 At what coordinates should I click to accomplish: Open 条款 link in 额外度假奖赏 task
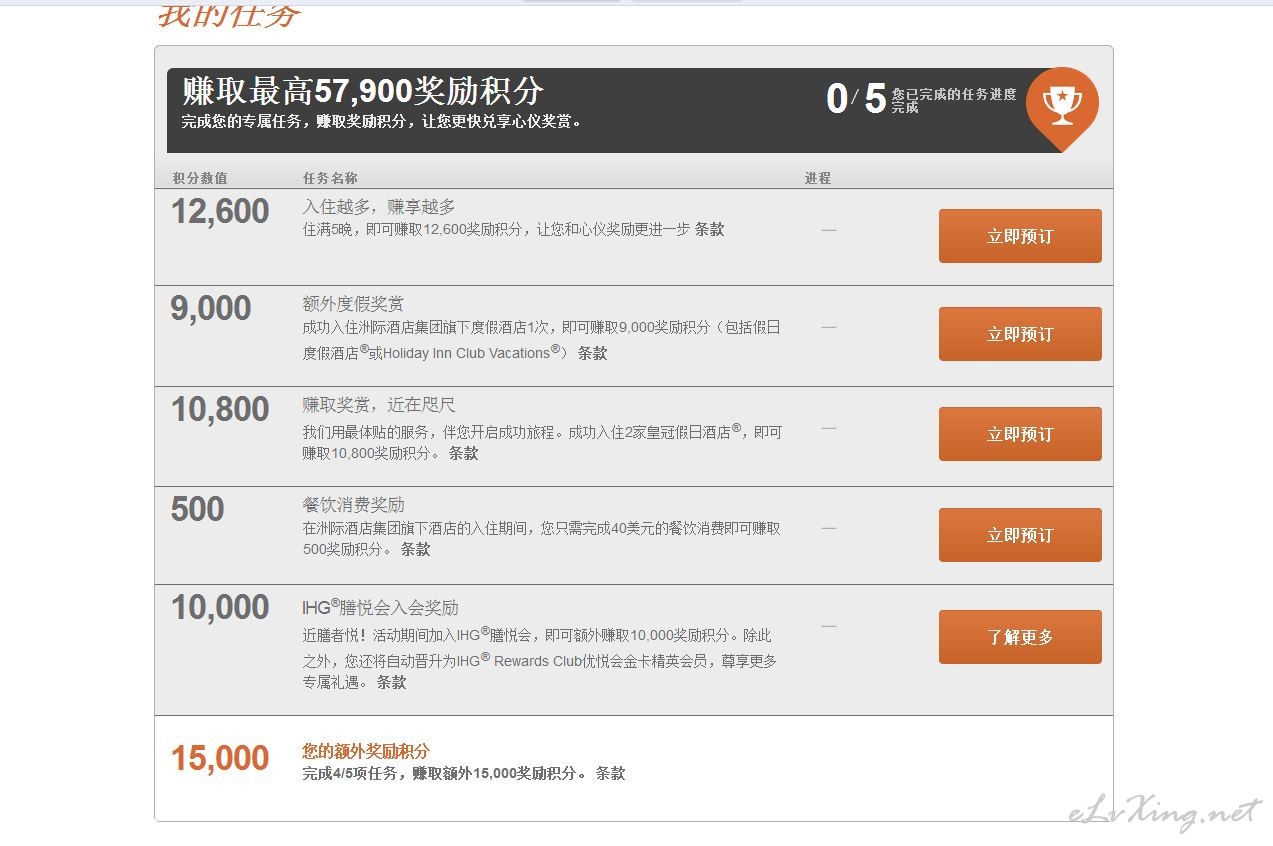point(593,353)
